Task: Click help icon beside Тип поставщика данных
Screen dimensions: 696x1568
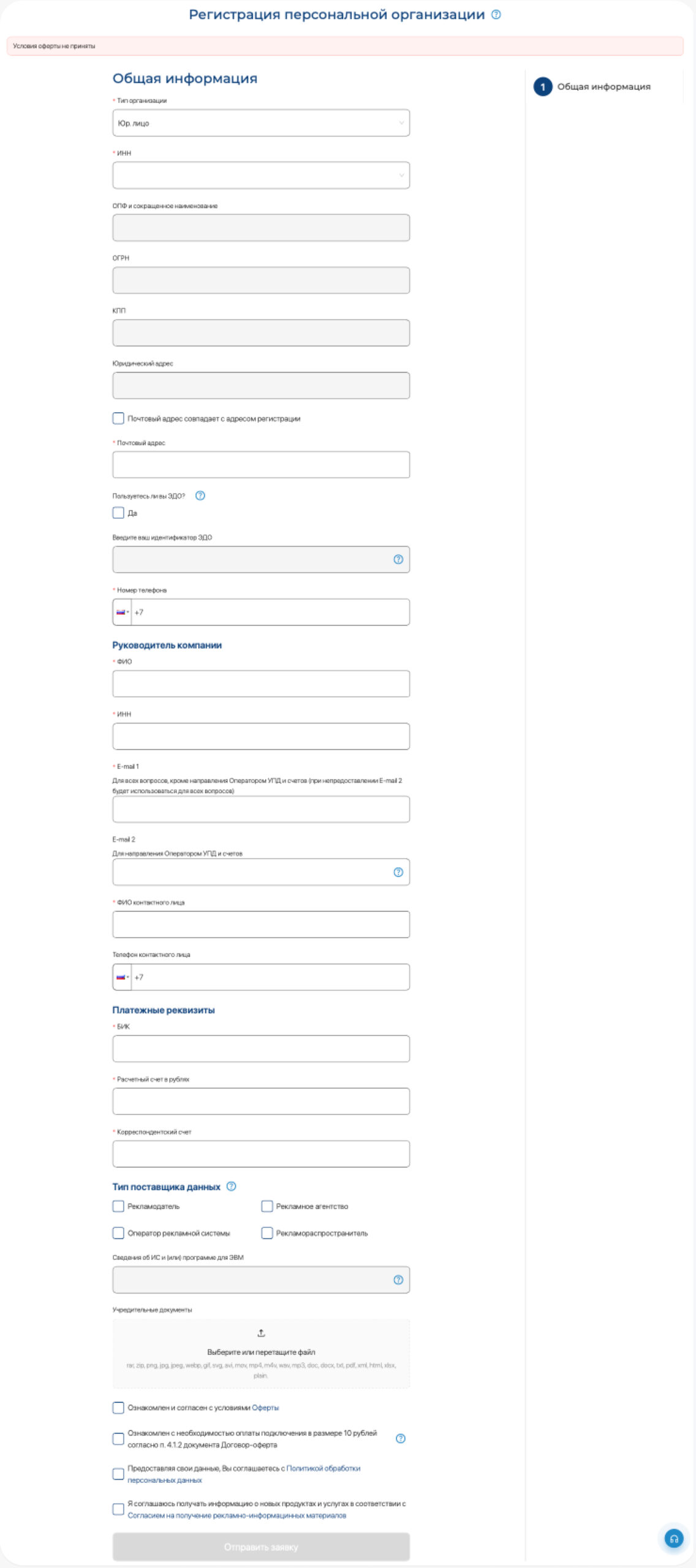Action: 231,1186
